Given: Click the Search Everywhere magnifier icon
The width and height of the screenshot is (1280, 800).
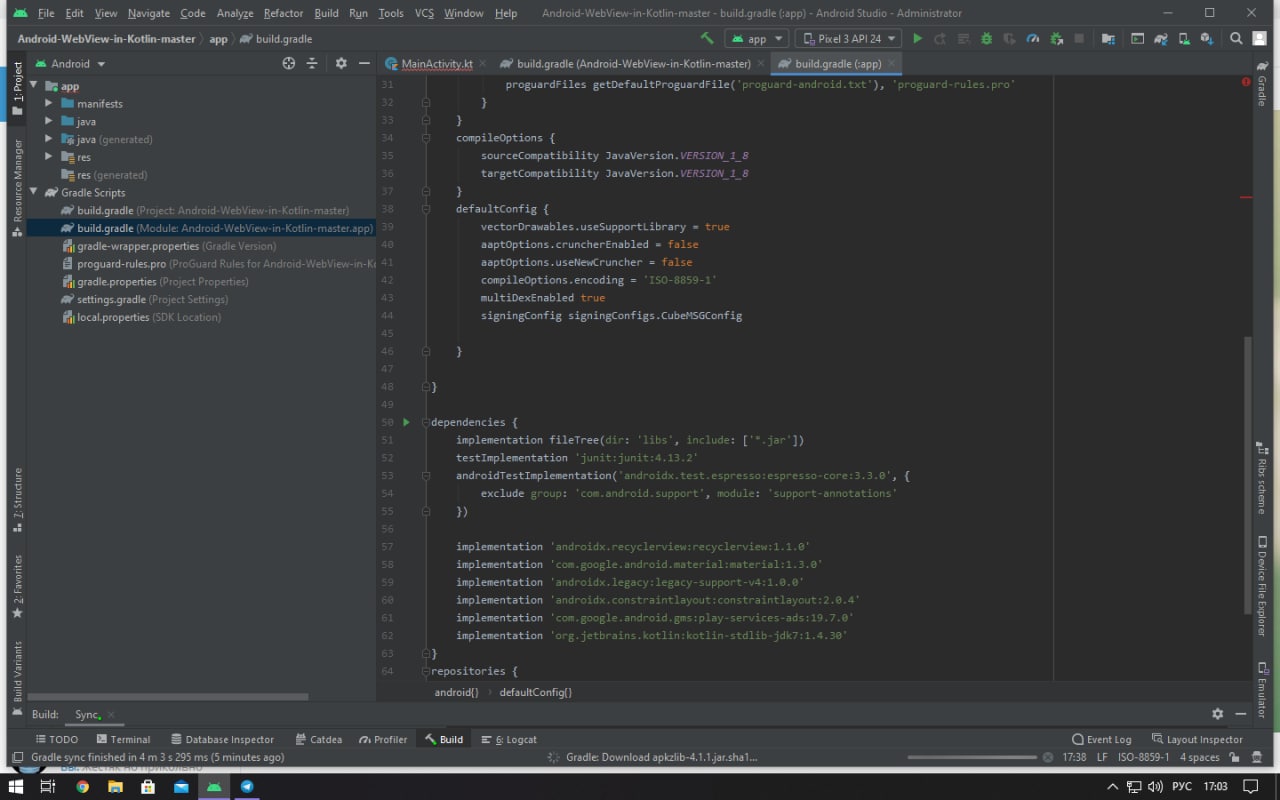Looking at the screenshot, I should coord(1236,39).
